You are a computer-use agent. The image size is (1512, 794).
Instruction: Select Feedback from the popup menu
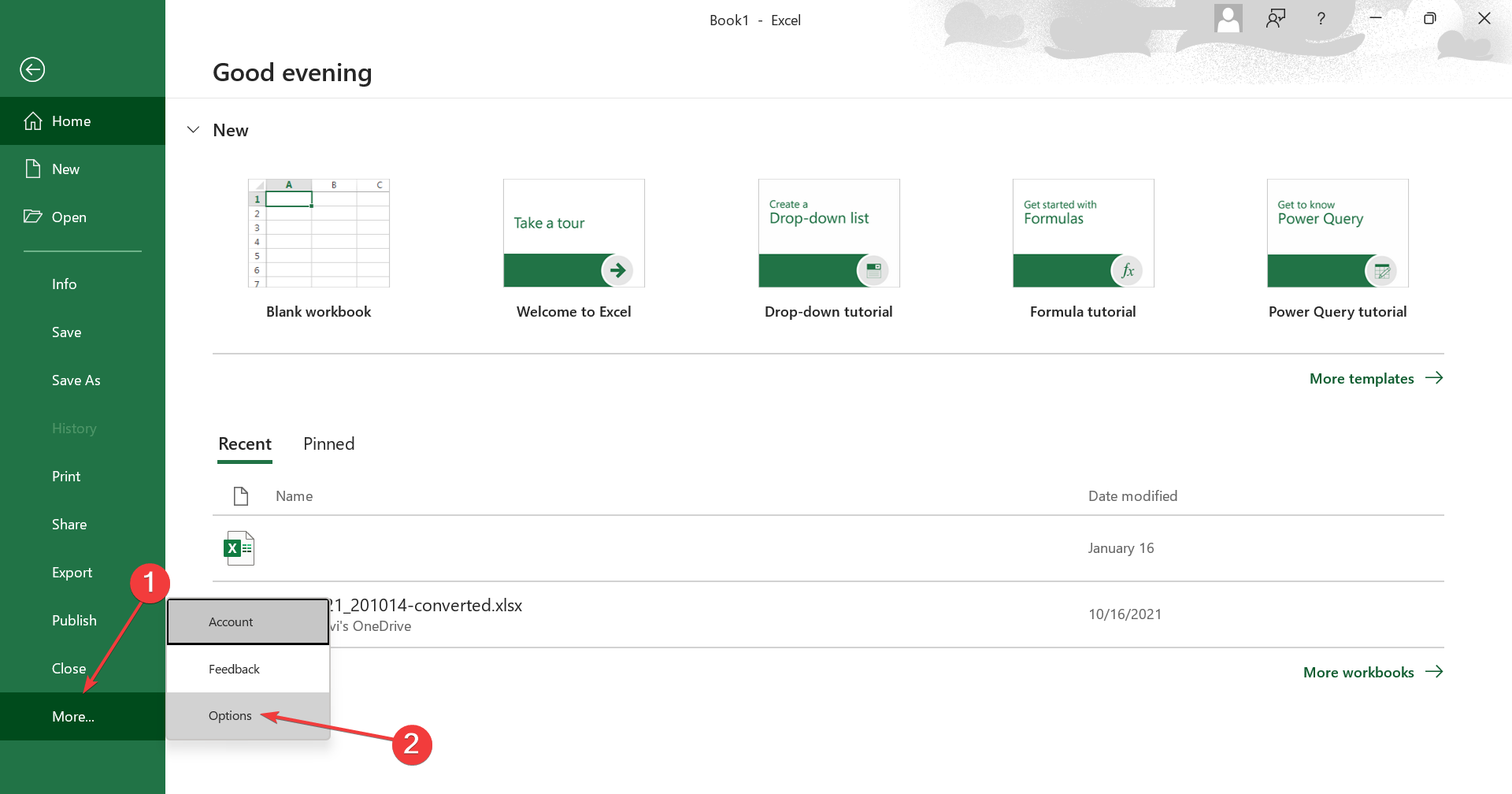click(248, 669)
